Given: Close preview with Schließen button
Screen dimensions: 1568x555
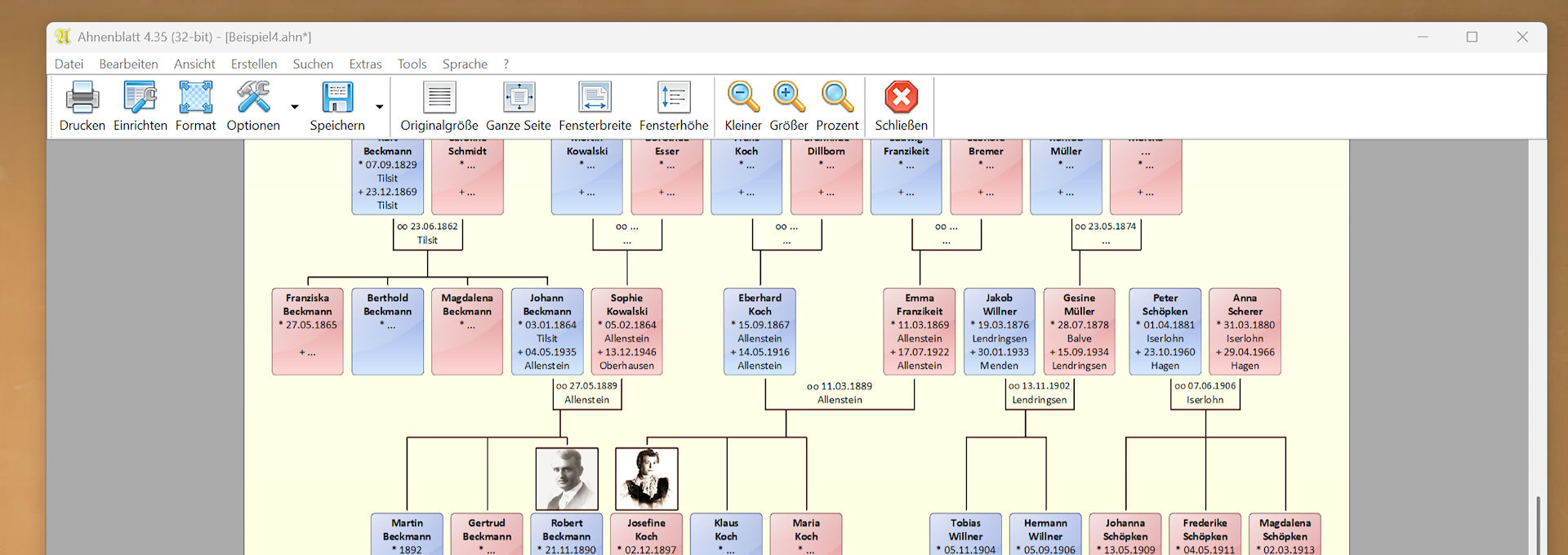Looking at the screenshot, I should 901,98.
